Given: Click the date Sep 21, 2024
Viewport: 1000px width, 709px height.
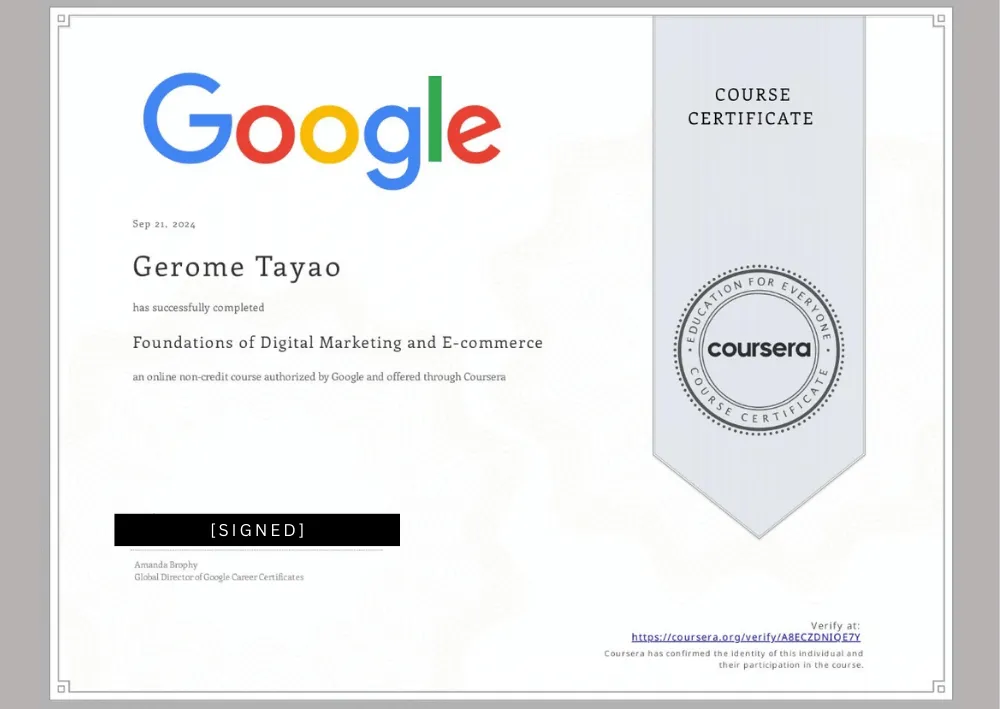Looking at the screenshot, I should click(x=164, y=224).
